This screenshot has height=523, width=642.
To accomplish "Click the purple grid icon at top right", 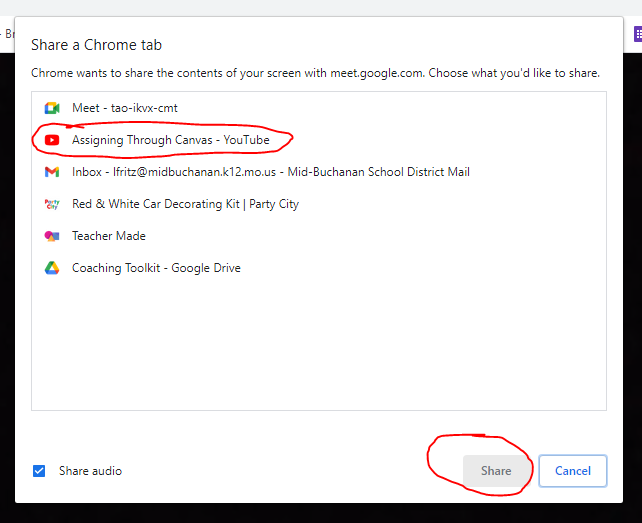I will click(x=636, y=33).
